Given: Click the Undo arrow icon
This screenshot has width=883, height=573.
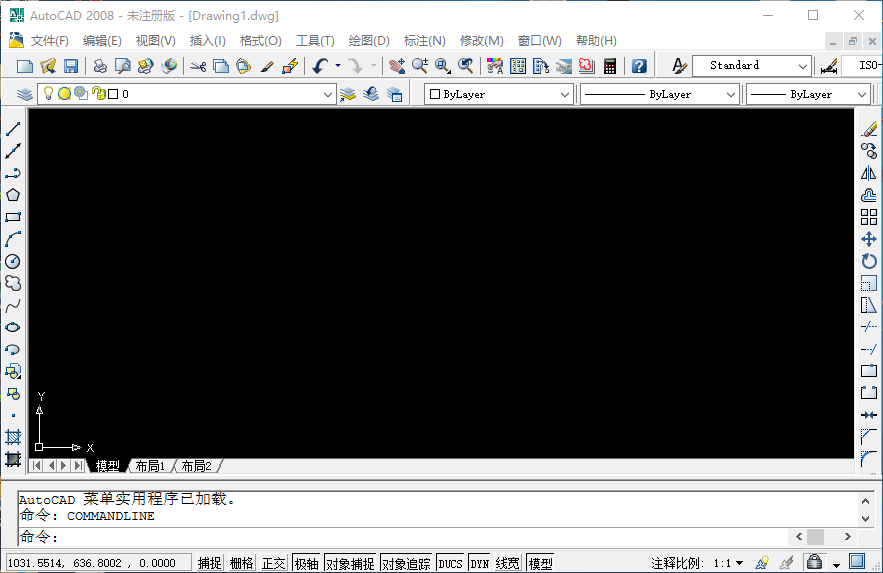Looking at the screenshot, I should pos(320,66).
